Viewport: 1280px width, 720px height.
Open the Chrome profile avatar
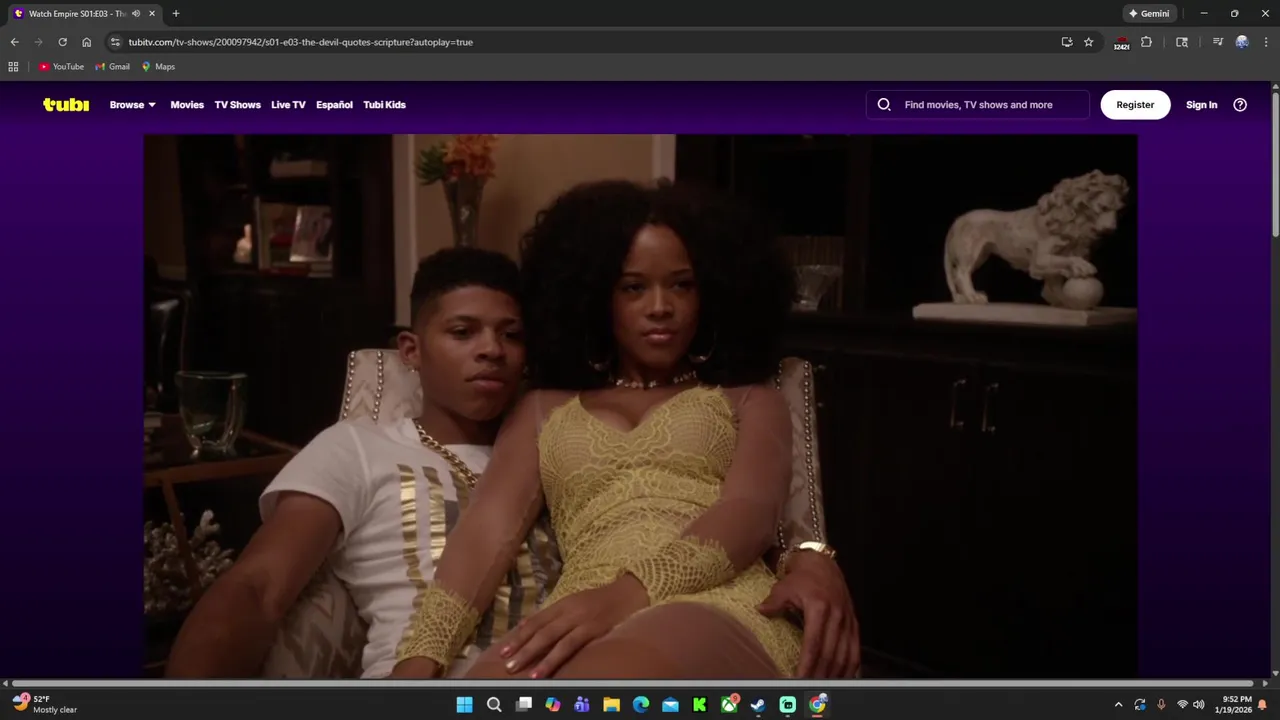pyautogui.click(x=1242, y=42)
